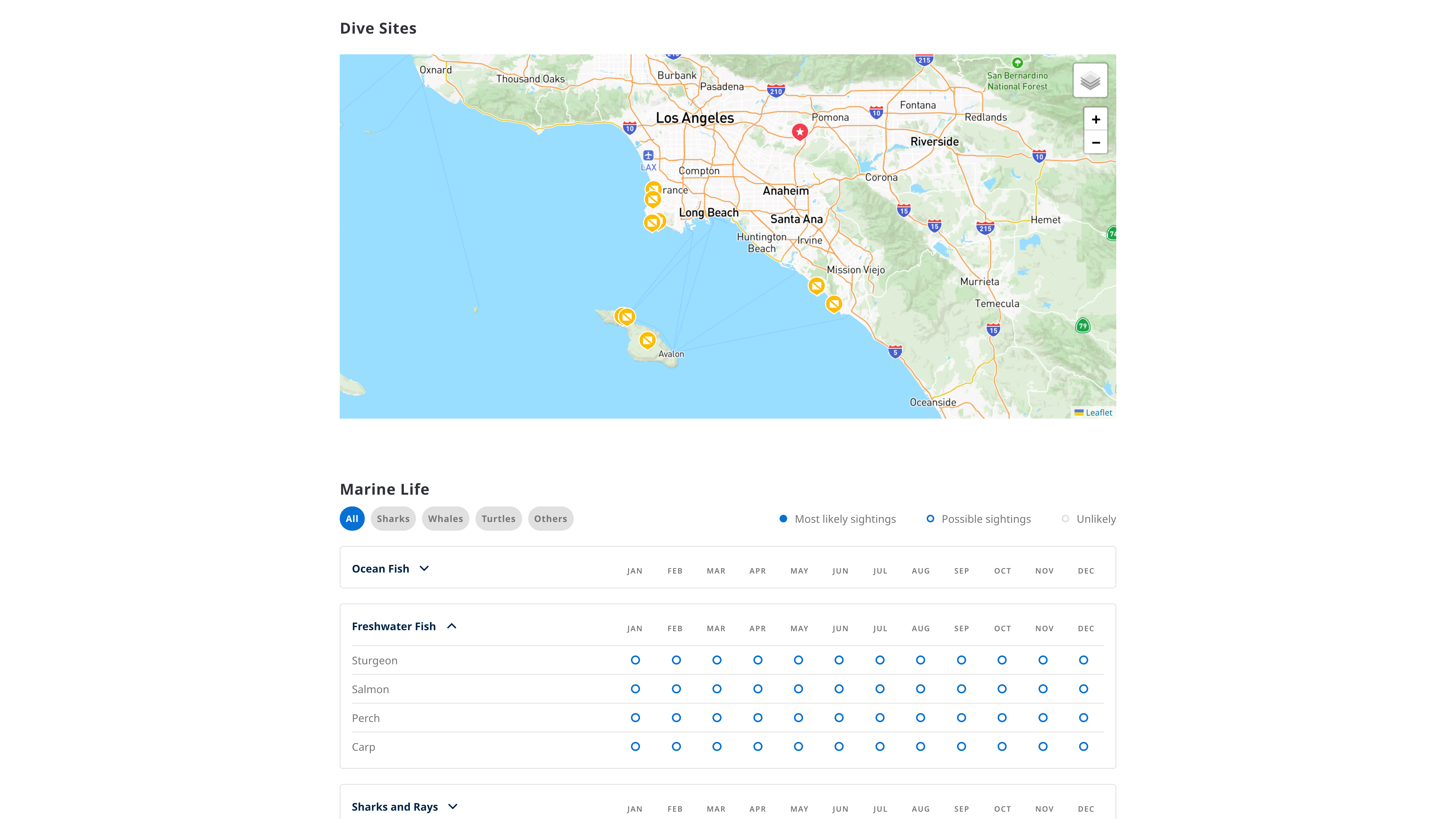Click Carp's December sighting indicator

tap(1083, 747)
